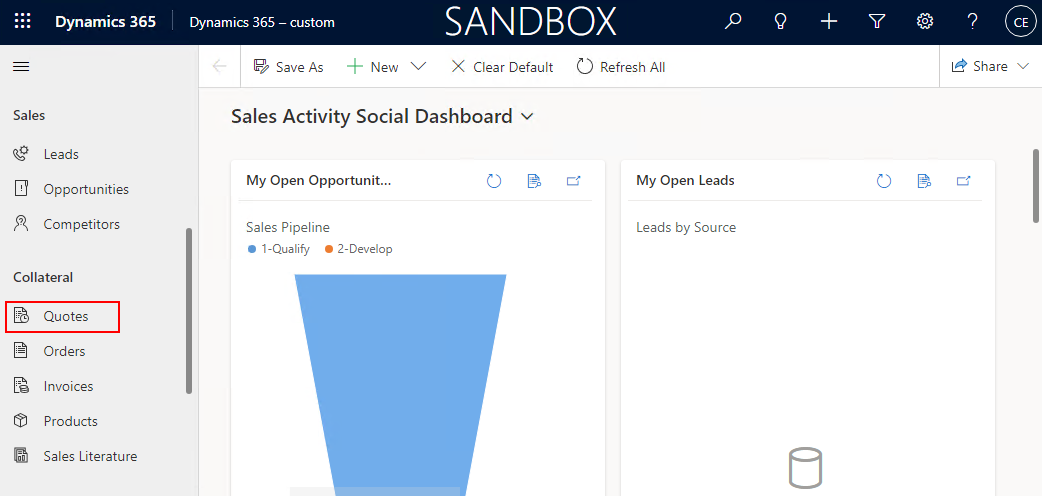Go back with the back arrow
The width and height of the screenshot is (1042, 496).
pyautogui.click(x=219, y=66)
